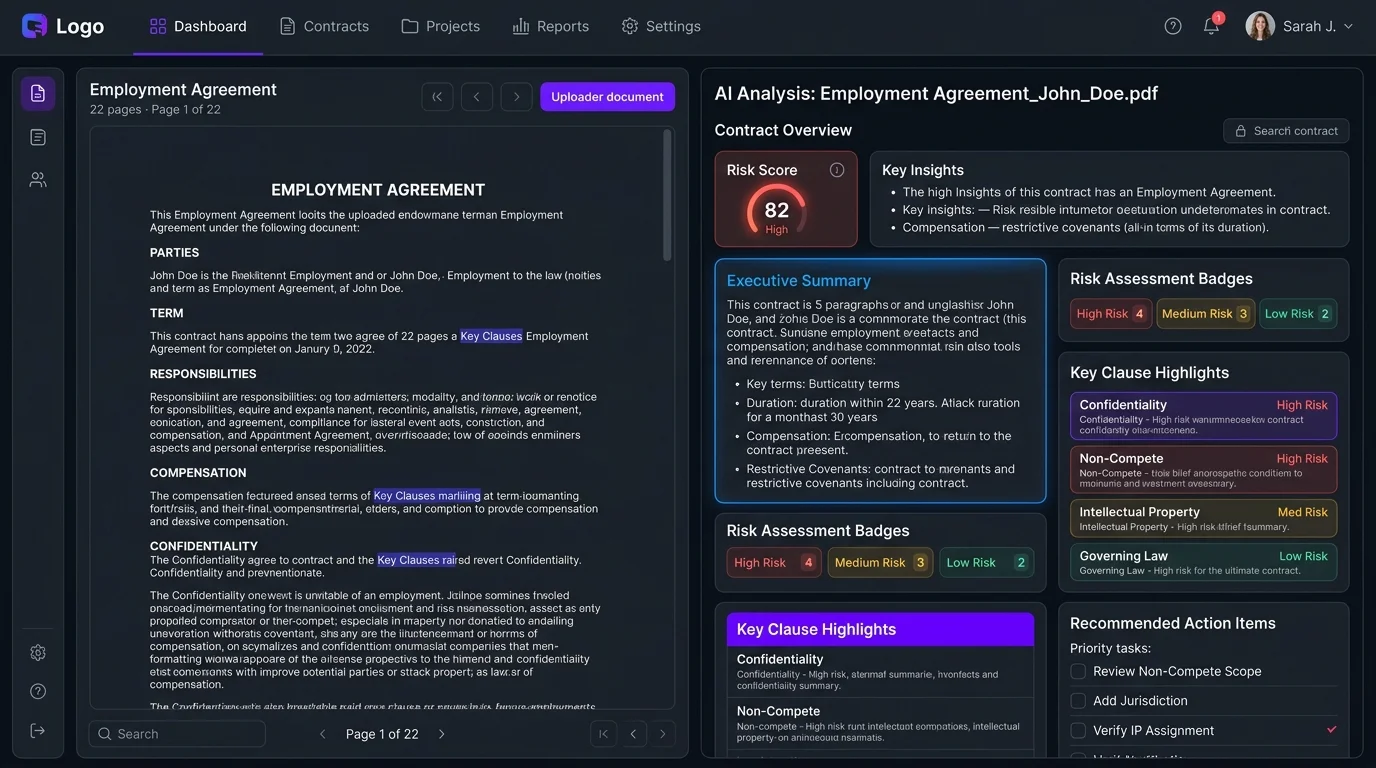Click red checkmark beside Verify IP Assignment
1376x768 pixels.
1331,730
